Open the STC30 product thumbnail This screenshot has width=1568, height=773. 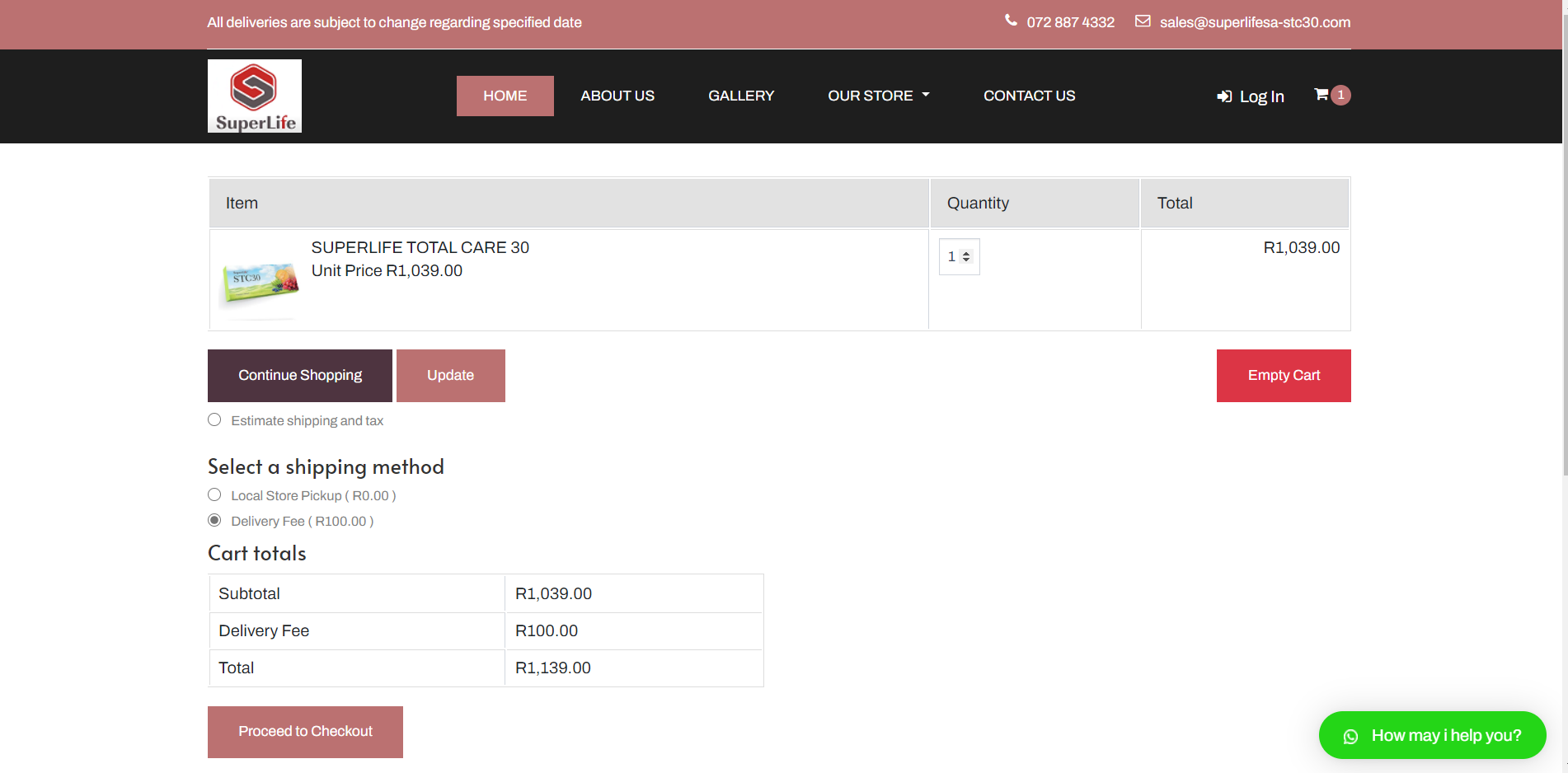pos(261,281)
